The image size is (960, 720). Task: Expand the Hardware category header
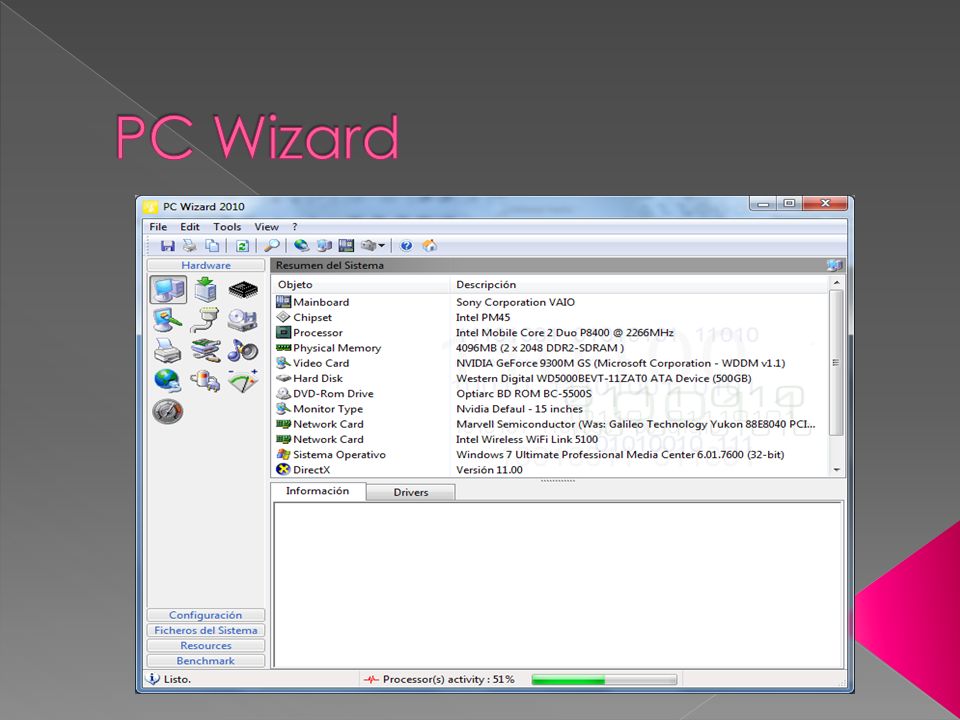206,265
